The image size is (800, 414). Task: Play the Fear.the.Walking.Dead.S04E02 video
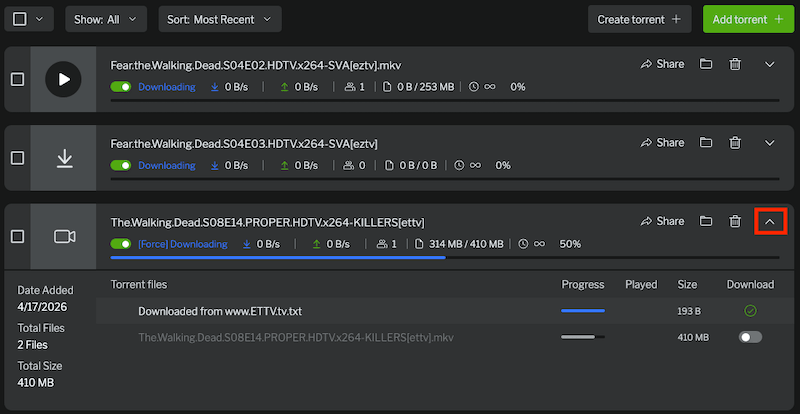64,78
